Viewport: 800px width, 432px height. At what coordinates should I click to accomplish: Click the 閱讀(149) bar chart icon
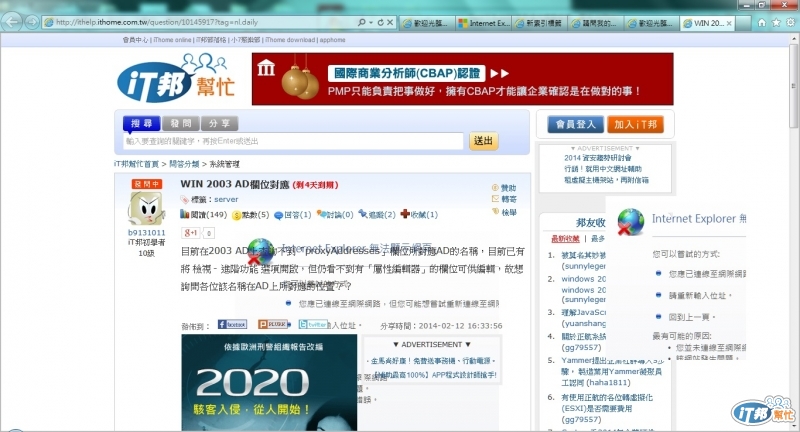point(184,214)
